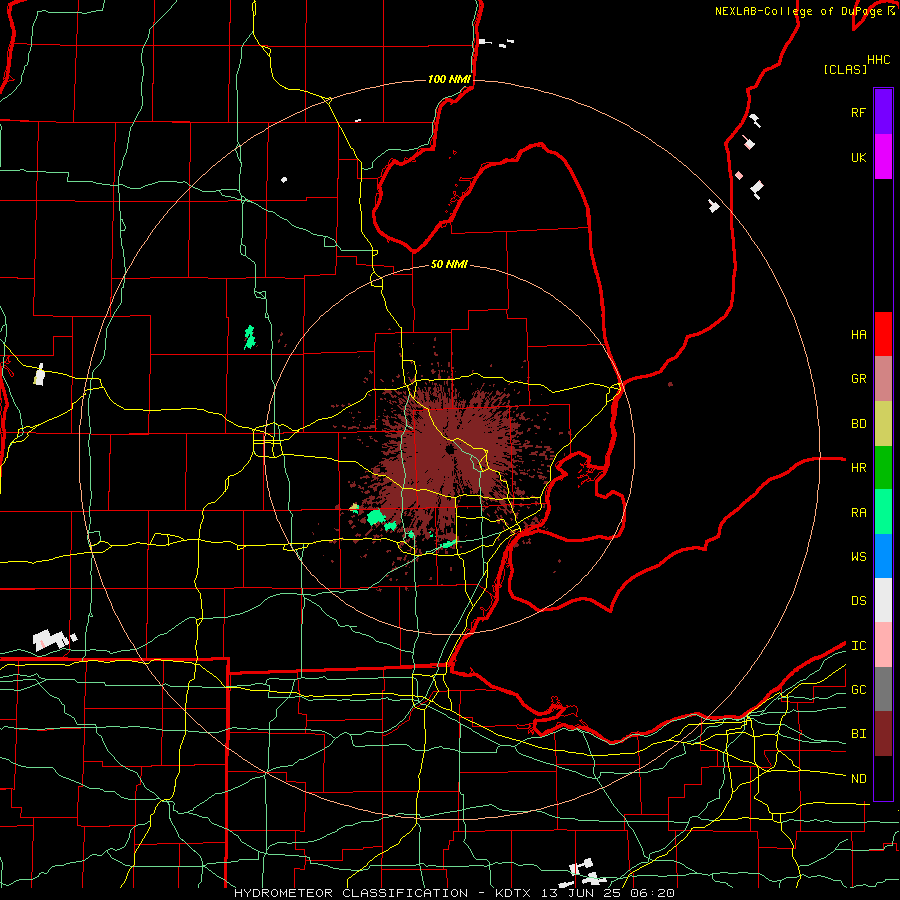Click the RF legend label
The width and height of the screenshot is (900, 900).
(858, 112)
